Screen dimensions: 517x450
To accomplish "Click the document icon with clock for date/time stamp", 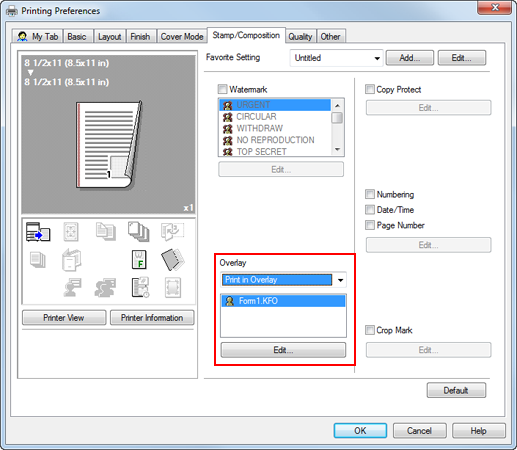I will tap(140, 287).
